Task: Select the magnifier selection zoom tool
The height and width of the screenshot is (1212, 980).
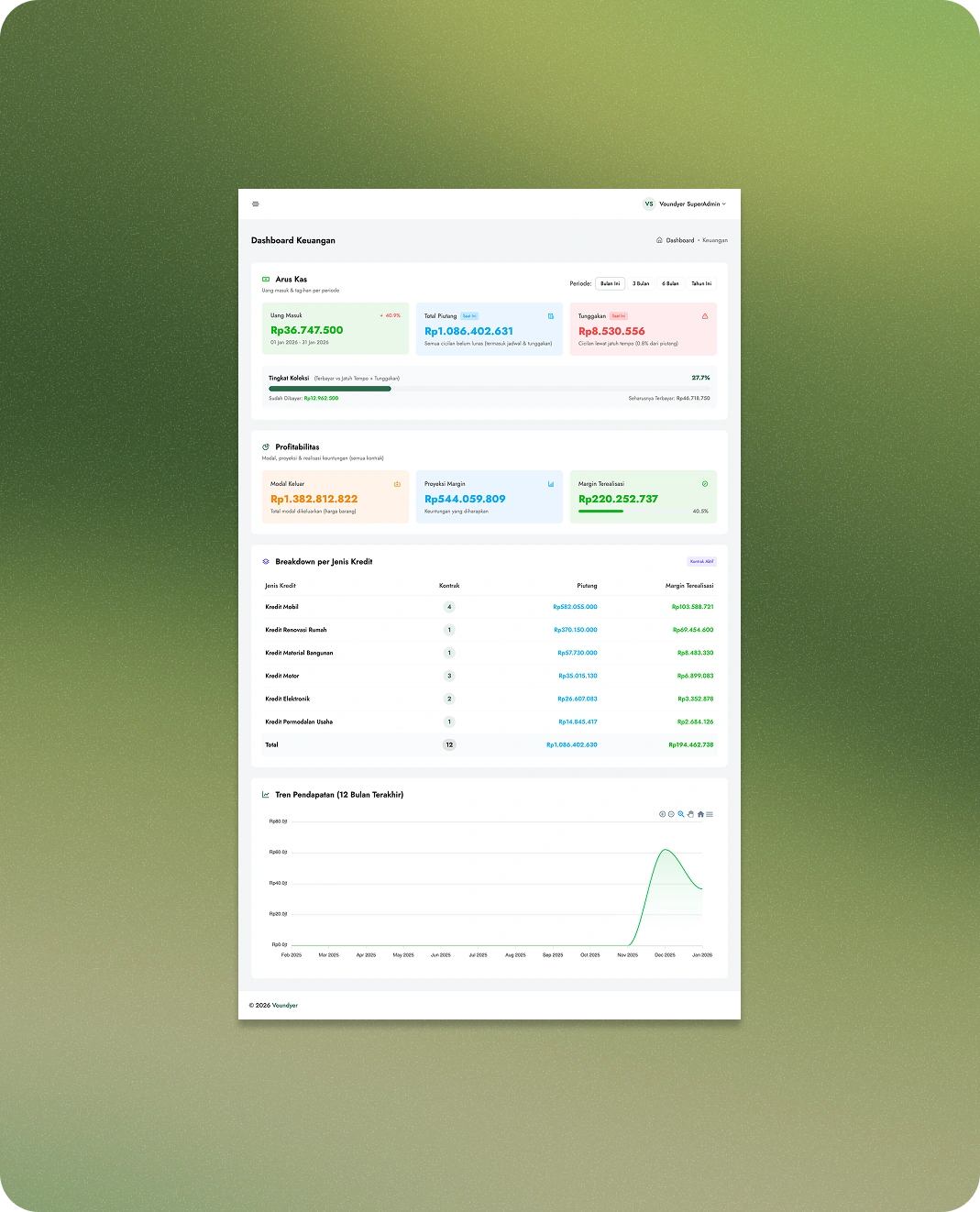Action: [x=681, y=814]
